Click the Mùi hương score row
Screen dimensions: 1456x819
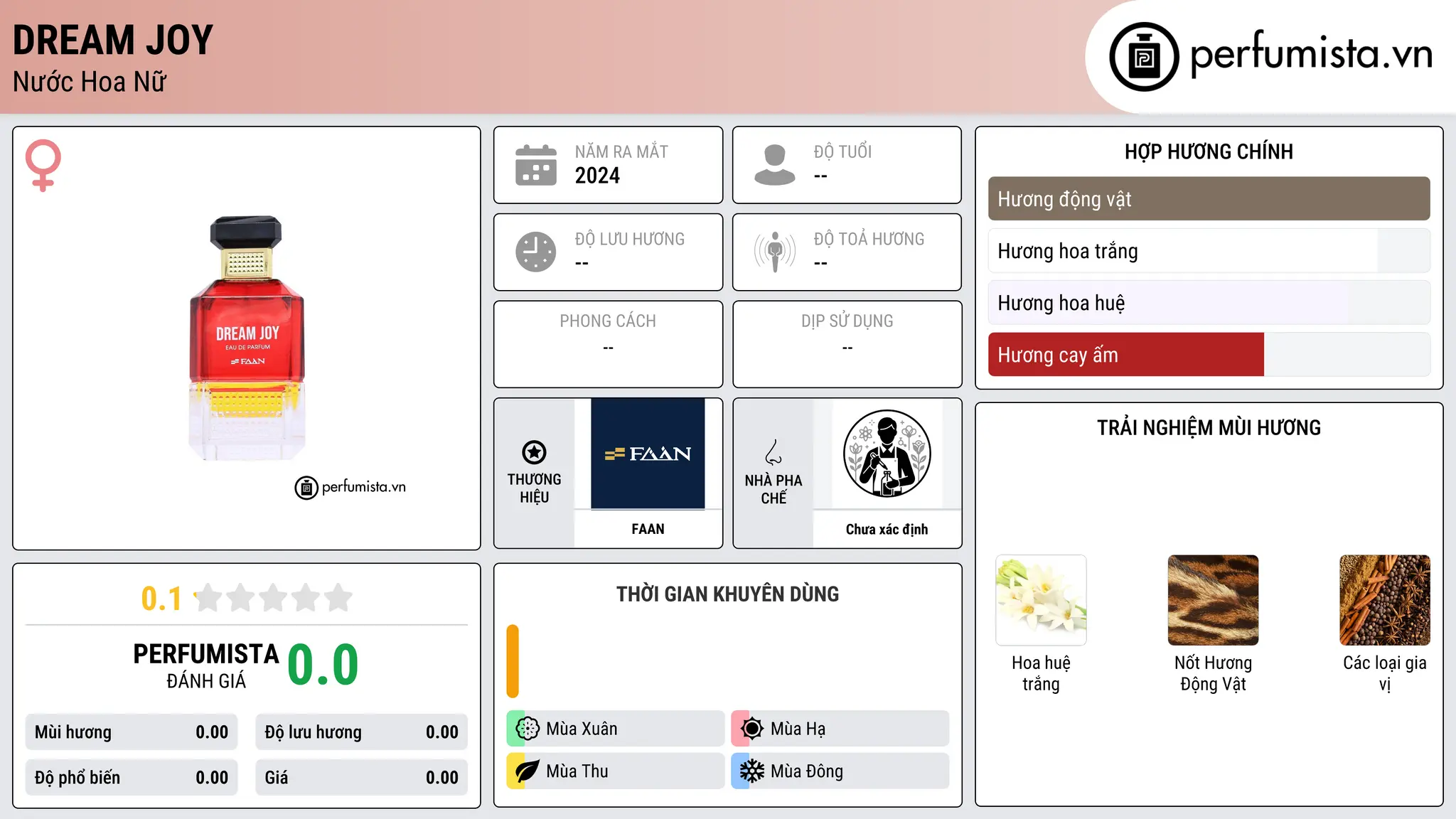tap(132, 732)
